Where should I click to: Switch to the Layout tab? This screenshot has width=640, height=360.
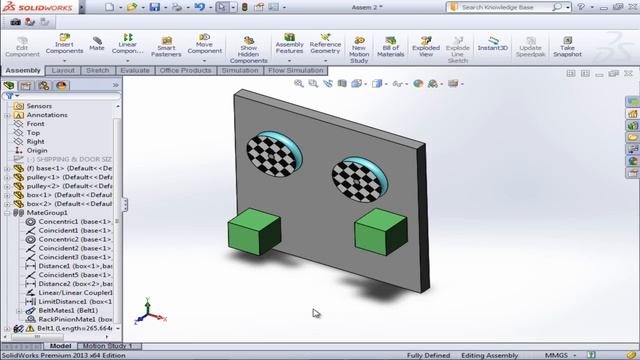(63, 71)
